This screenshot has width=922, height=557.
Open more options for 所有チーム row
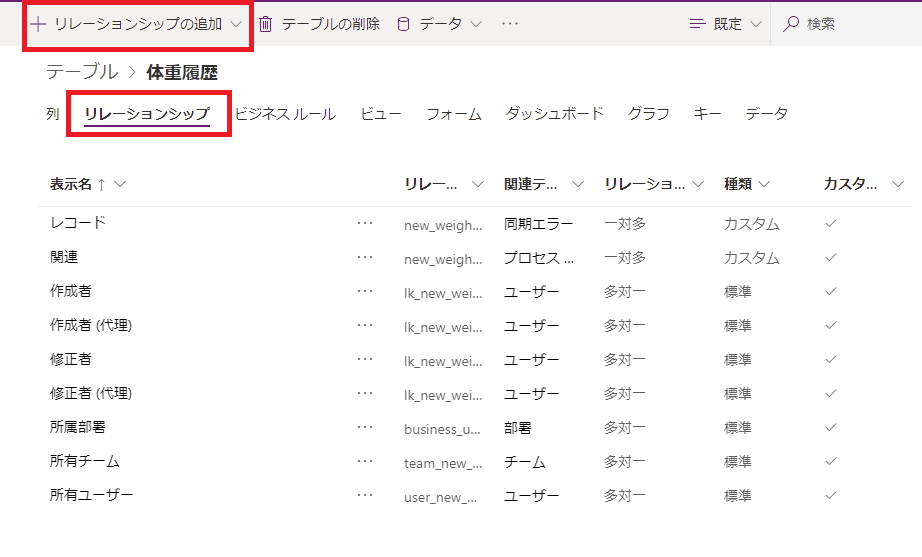pos(365,462)
